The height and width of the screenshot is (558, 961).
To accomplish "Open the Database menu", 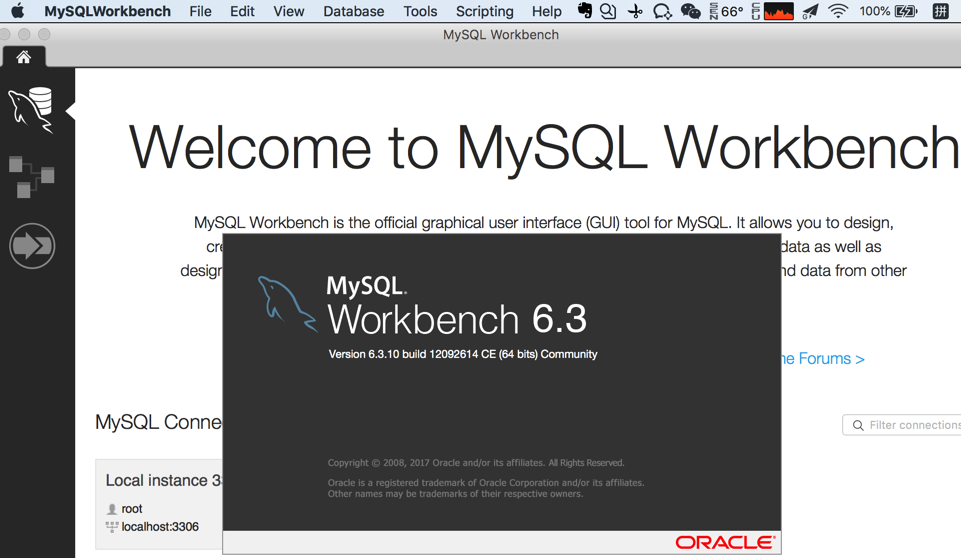I will click(x=354, y=11).
